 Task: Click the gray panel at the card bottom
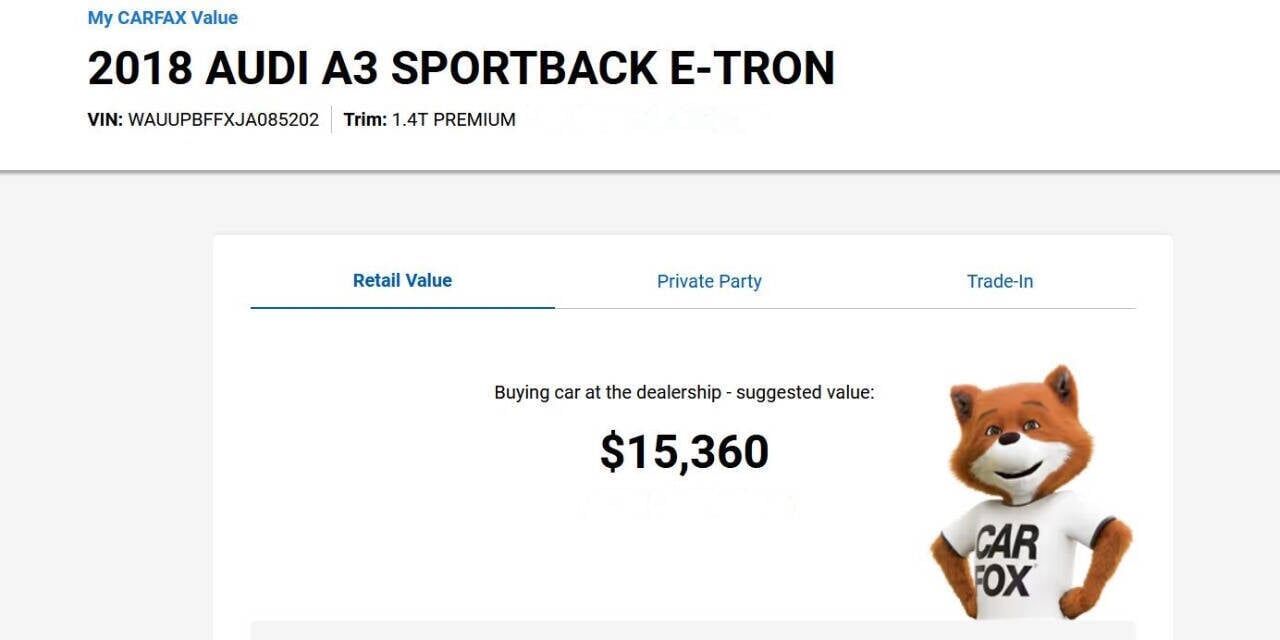[692, 630]
